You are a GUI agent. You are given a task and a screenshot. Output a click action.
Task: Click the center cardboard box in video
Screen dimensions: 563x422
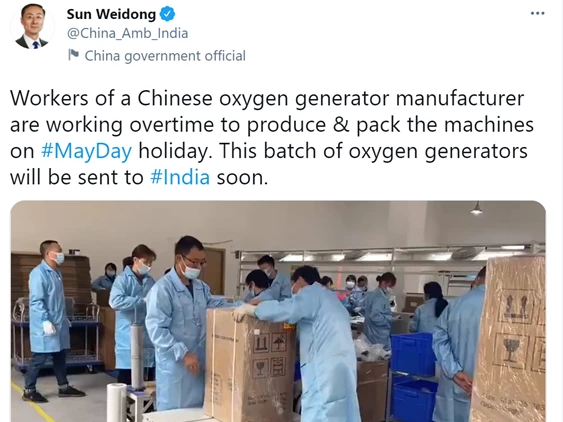click(250, 363)
